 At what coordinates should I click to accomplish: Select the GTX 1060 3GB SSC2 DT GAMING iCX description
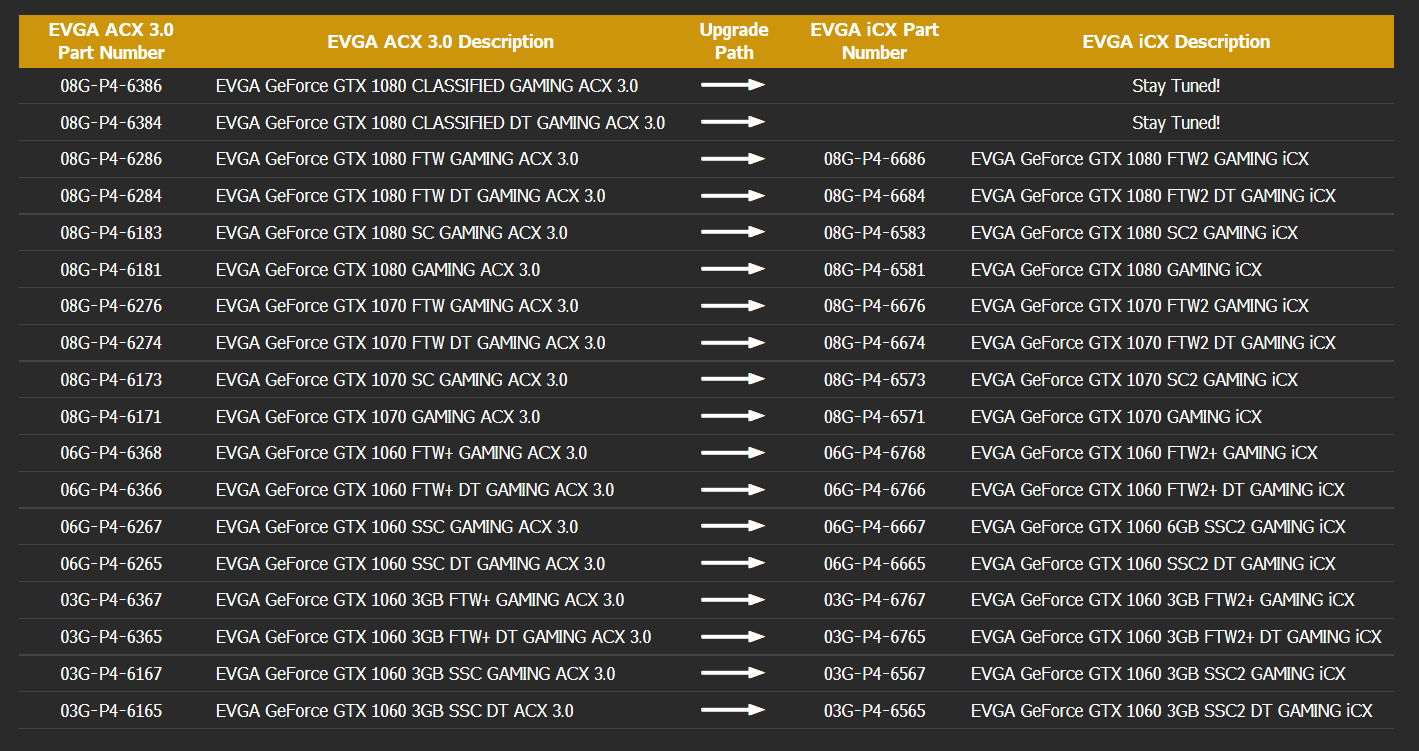point(1172,711)
